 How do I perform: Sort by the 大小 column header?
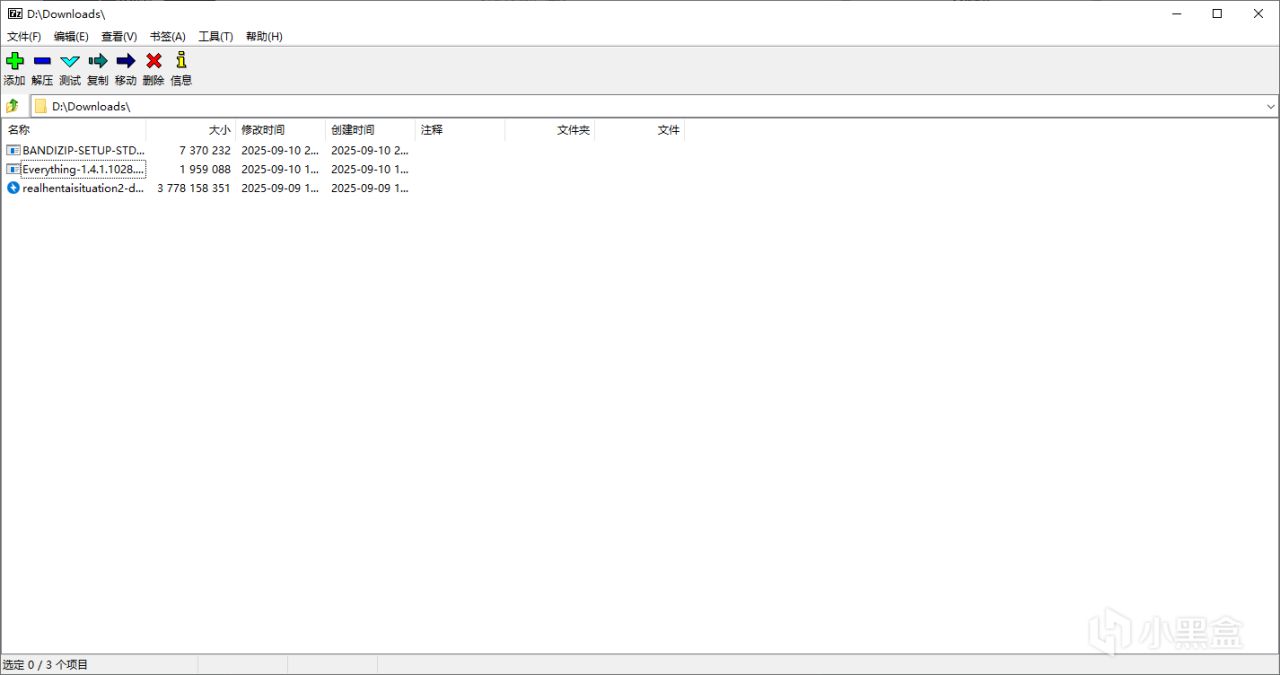[x=191, y=130]
